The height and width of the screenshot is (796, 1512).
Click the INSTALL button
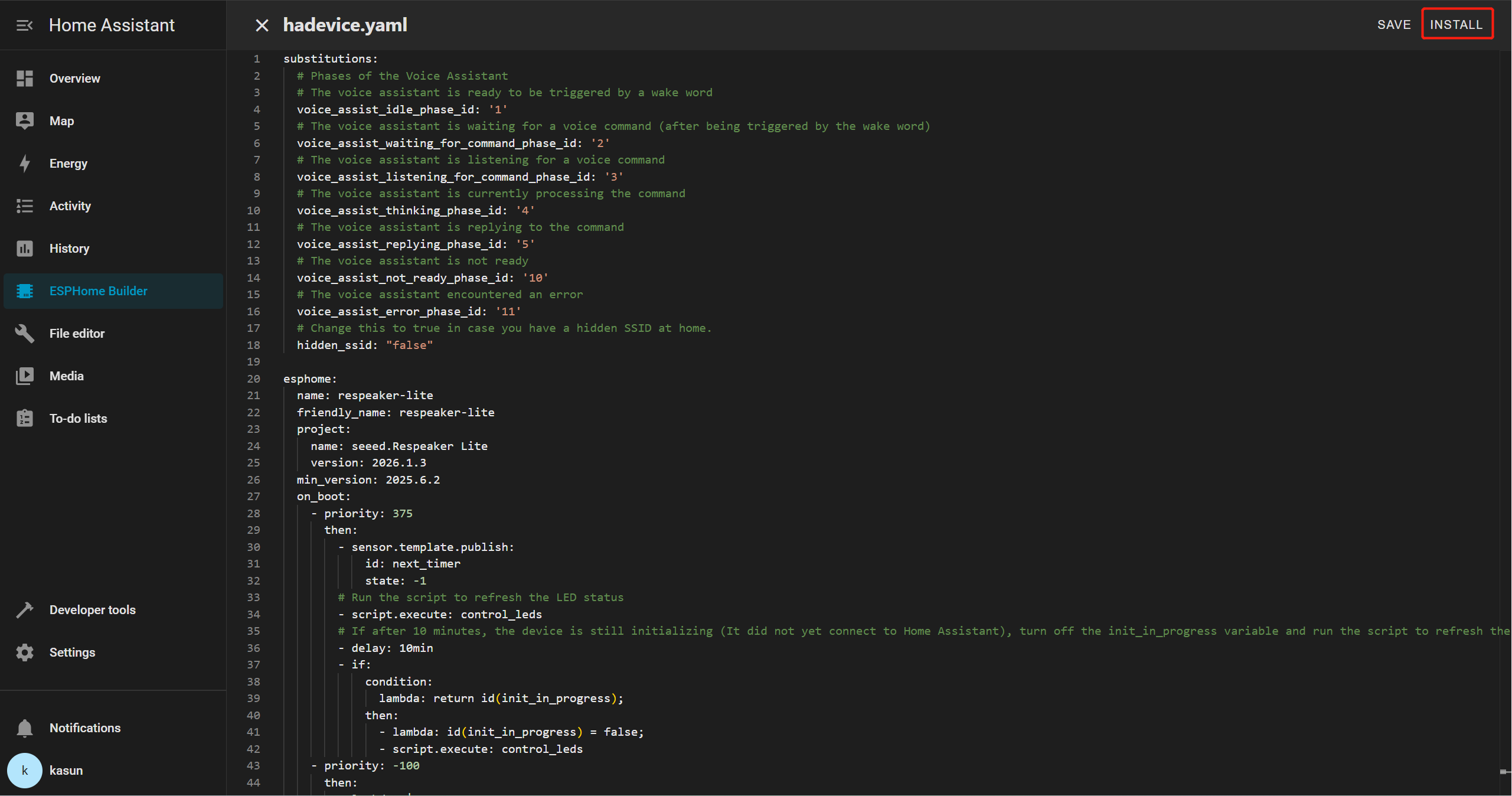[1456, 25]
